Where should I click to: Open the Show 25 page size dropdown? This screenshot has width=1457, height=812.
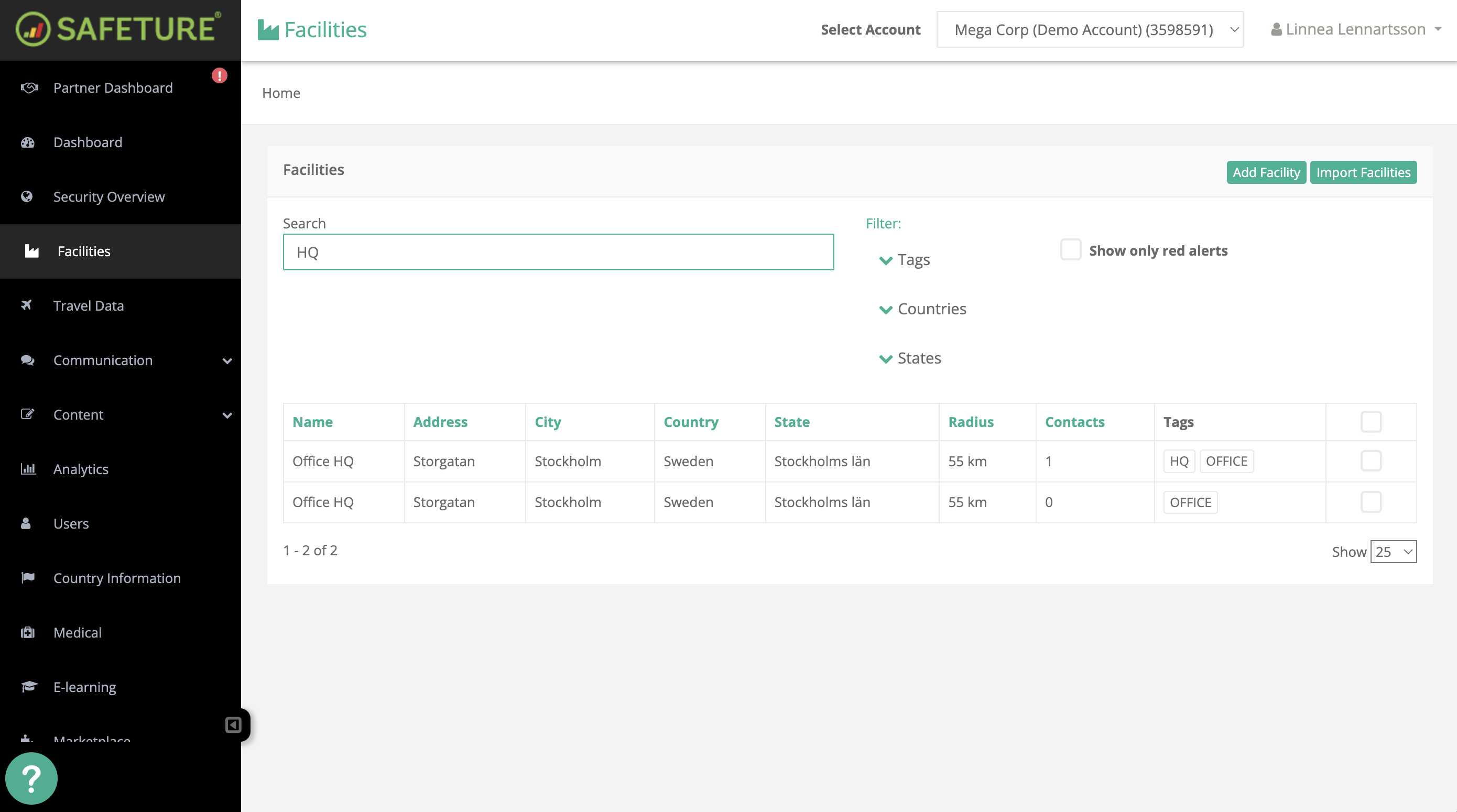[x=1393, y=552]
